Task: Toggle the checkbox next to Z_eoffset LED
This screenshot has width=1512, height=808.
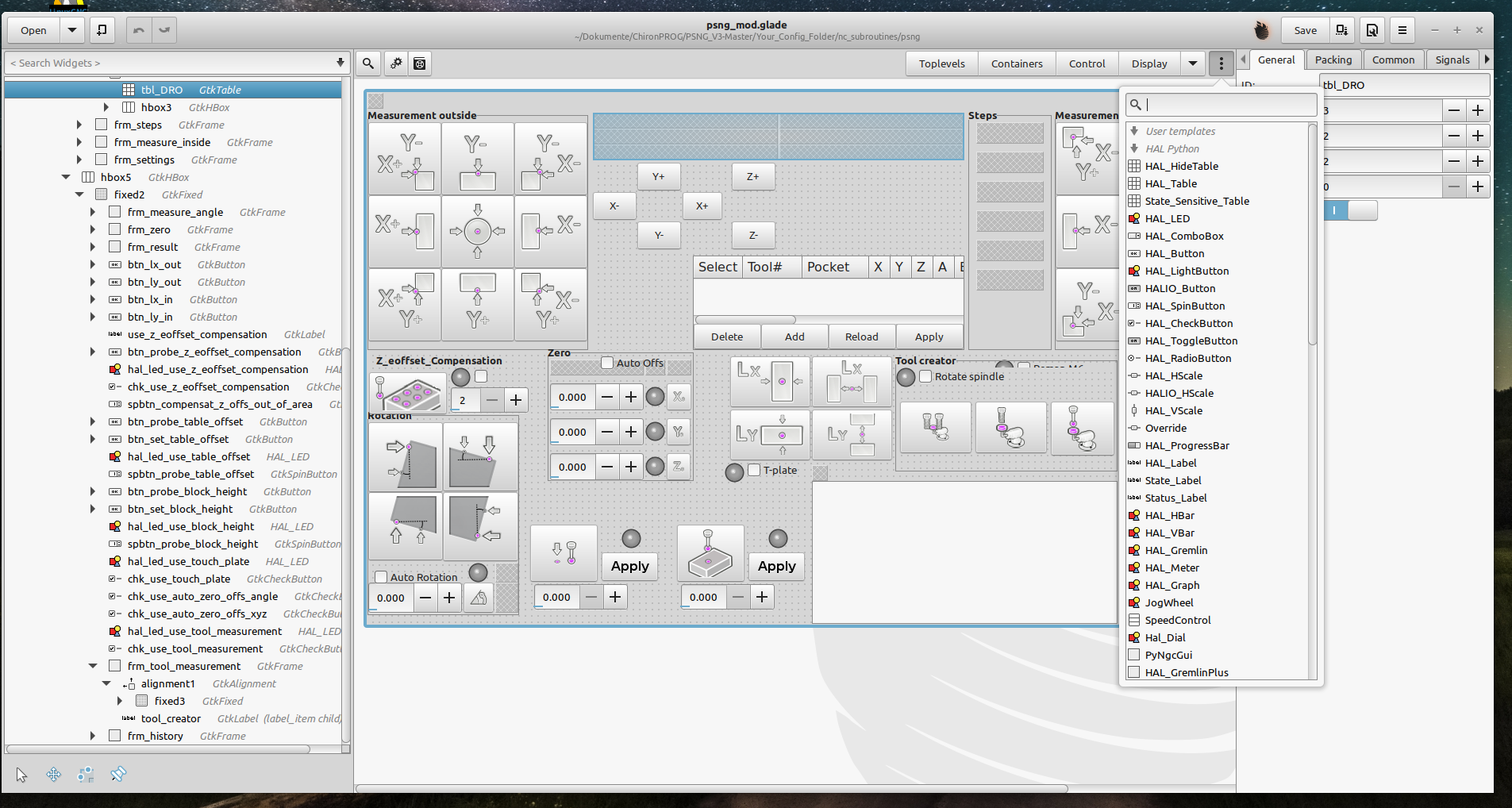Action: pos(481,376)
